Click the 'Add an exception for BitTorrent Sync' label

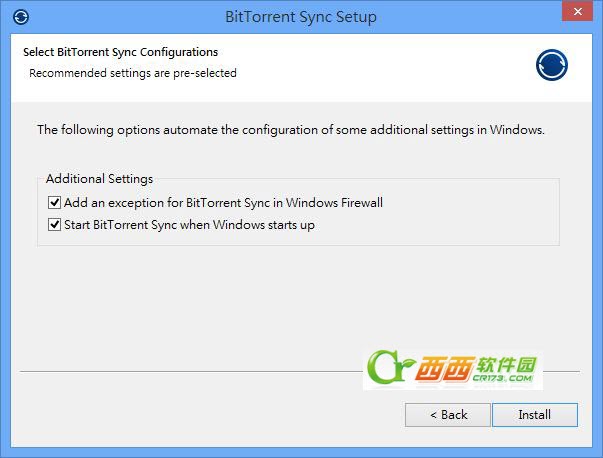click(223, 203)
